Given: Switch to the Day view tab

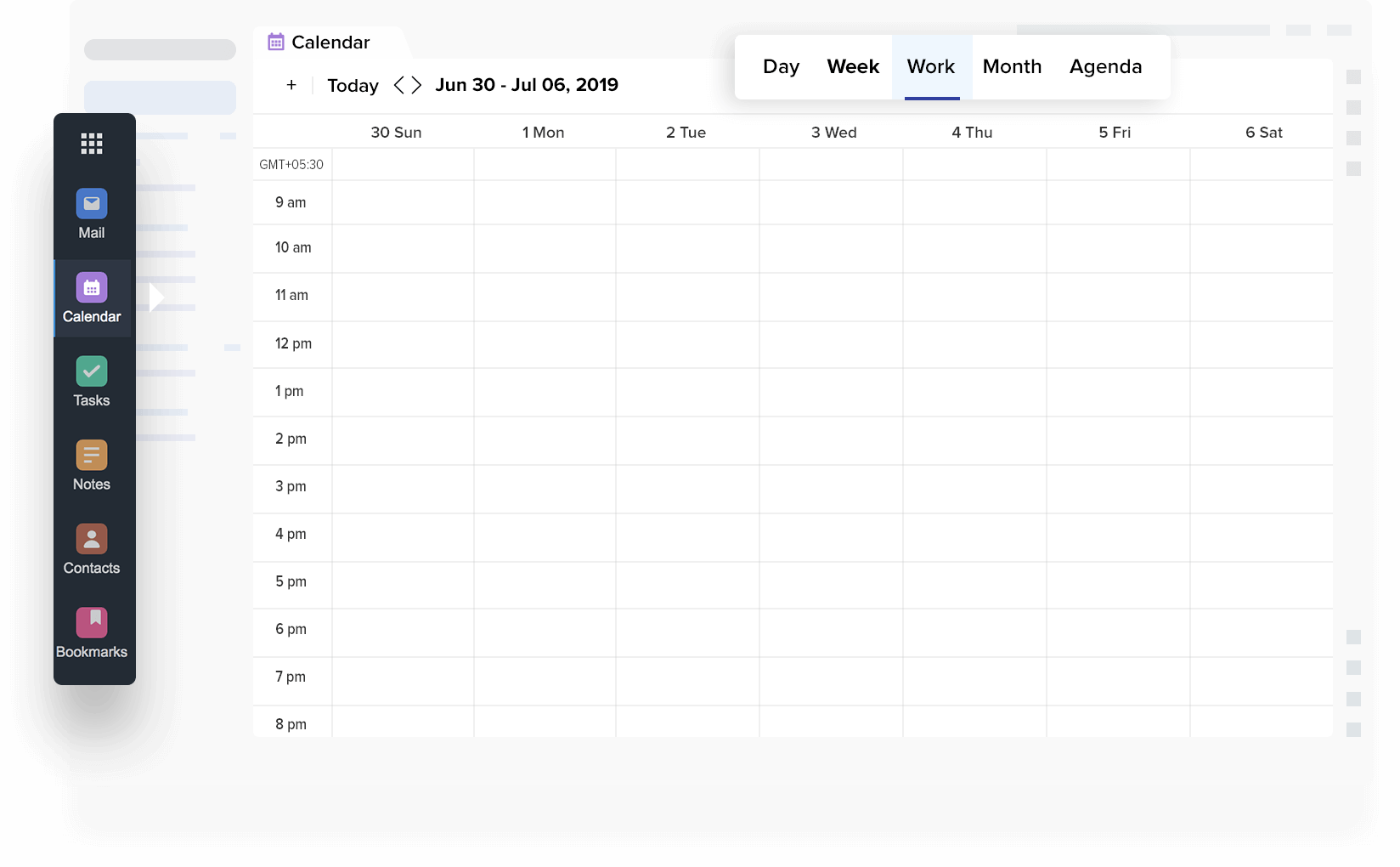Looking at the screenshot, I should pos(780,66).
